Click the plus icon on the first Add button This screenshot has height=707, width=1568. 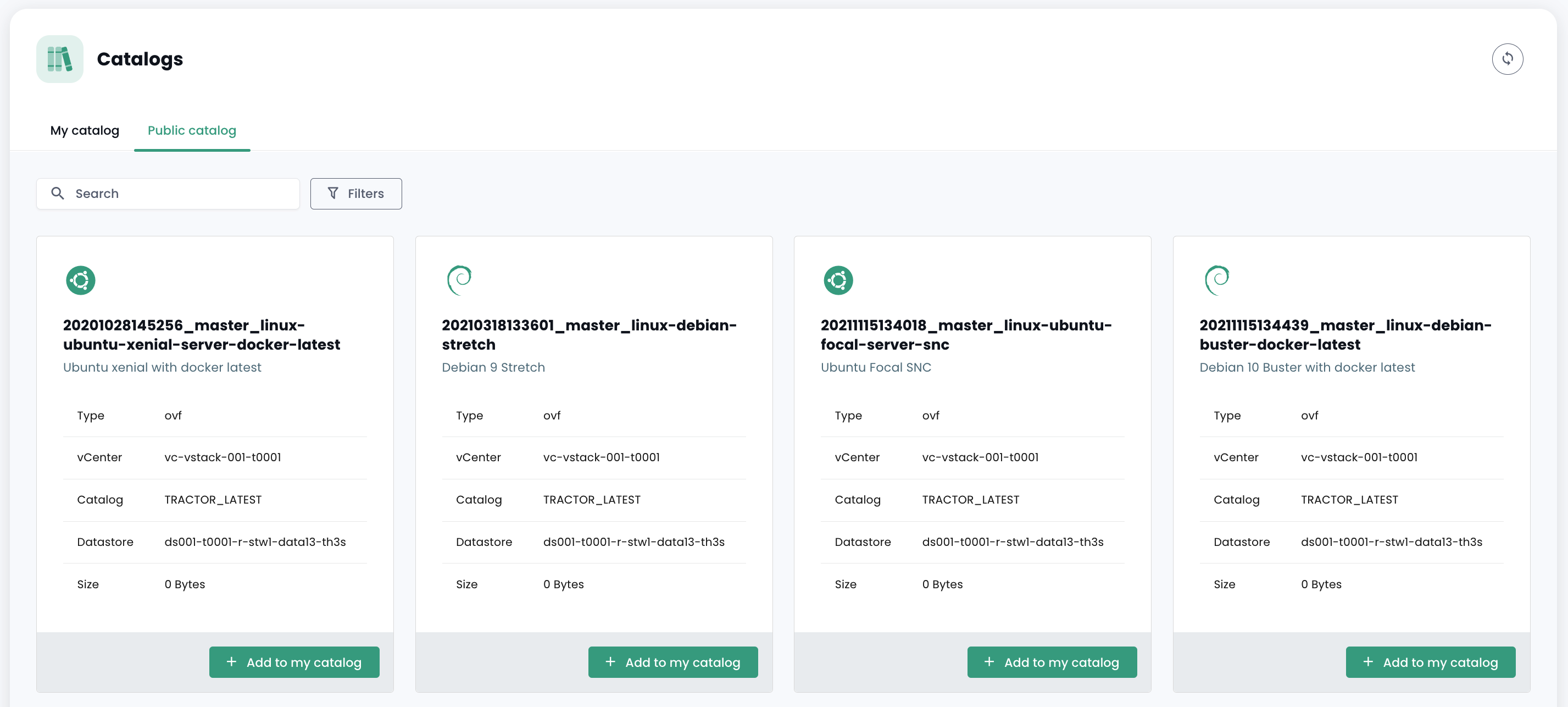pos(232,661)
